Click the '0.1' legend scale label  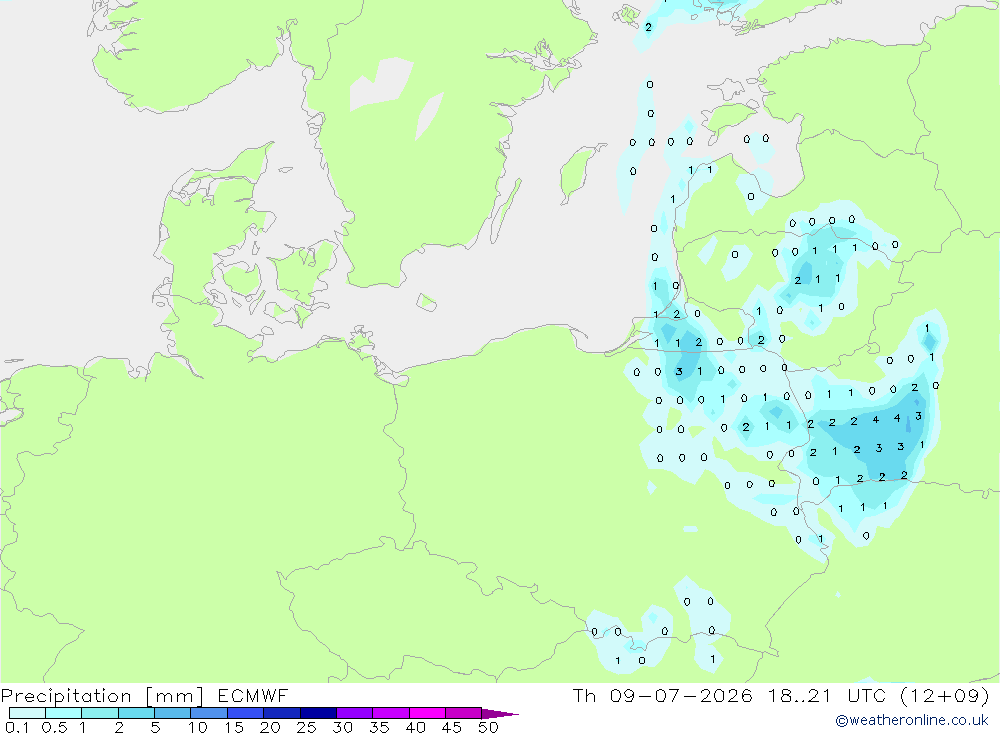[17, 727]
